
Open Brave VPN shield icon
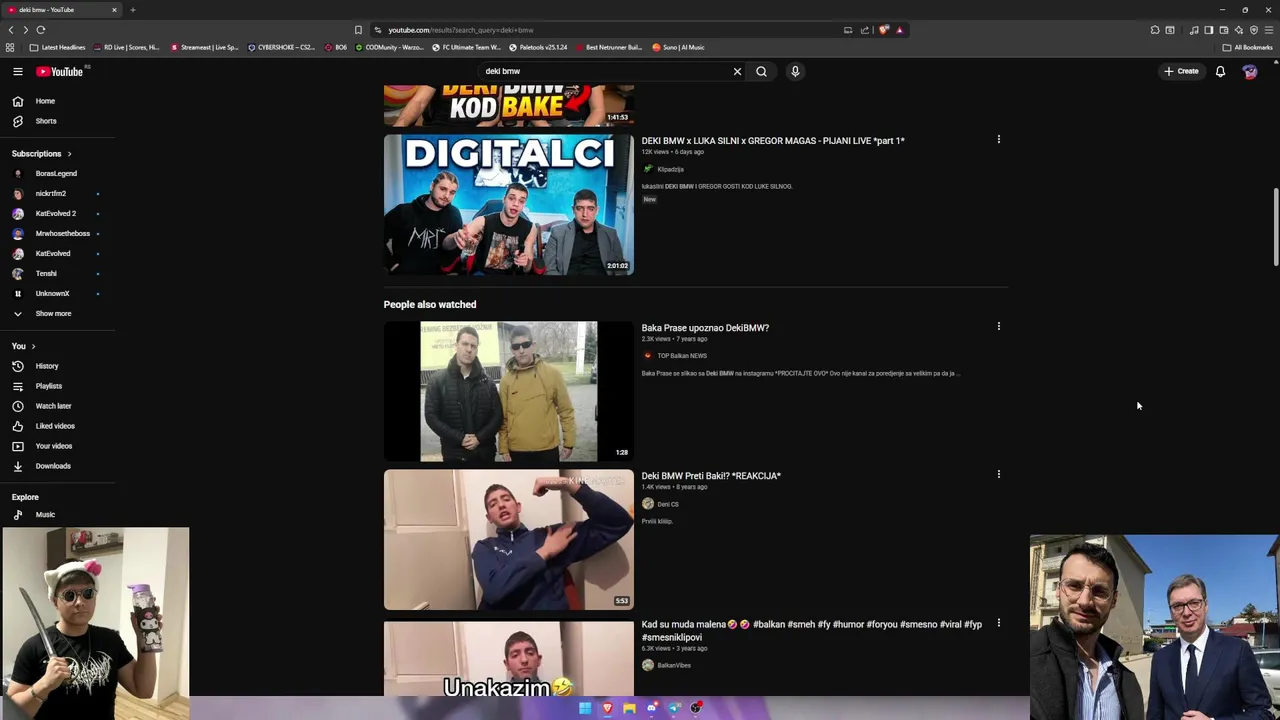pyautogui.click(x=1254, y=30)
